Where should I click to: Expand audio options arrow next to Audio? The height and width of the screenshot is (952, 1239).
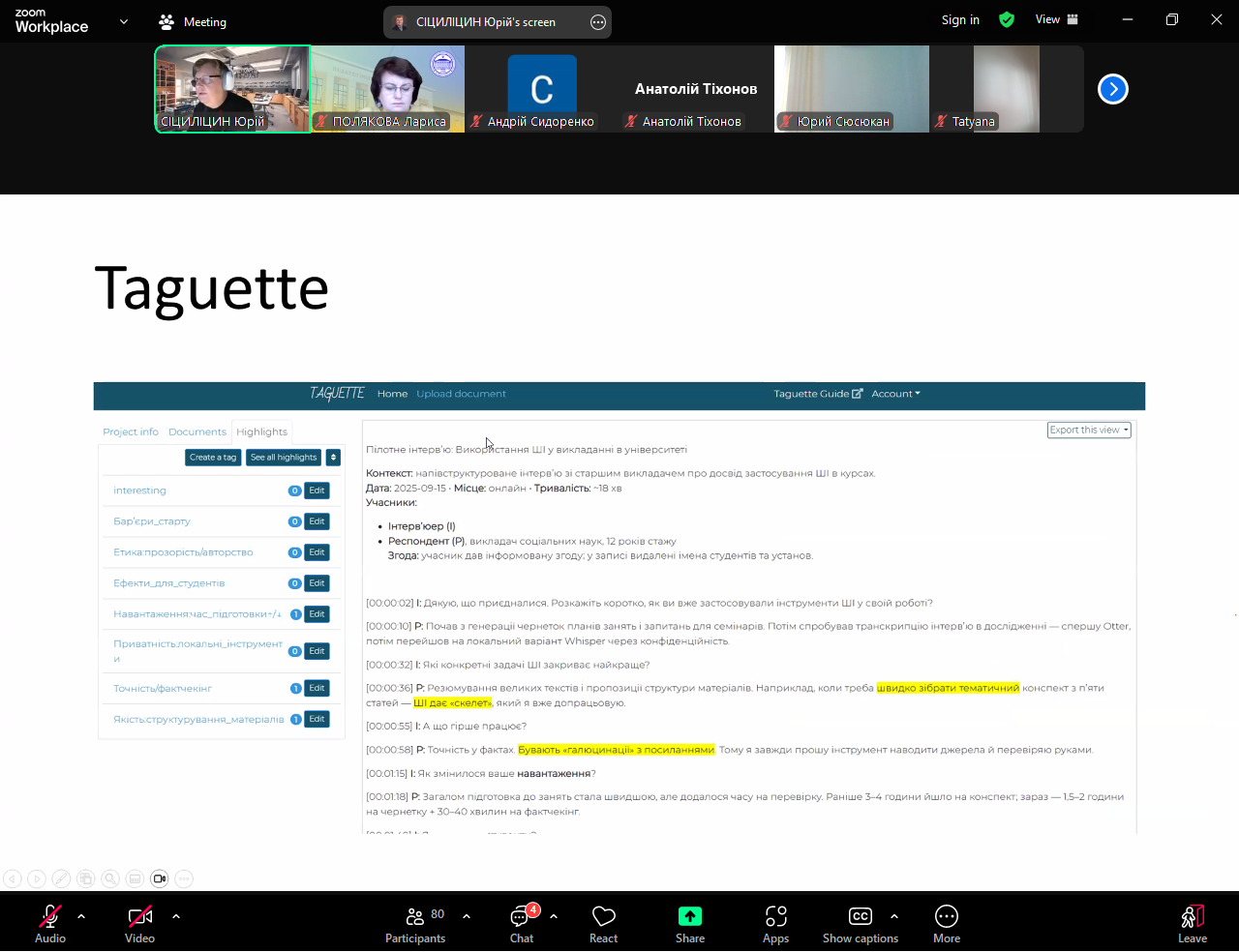[81, 915]
